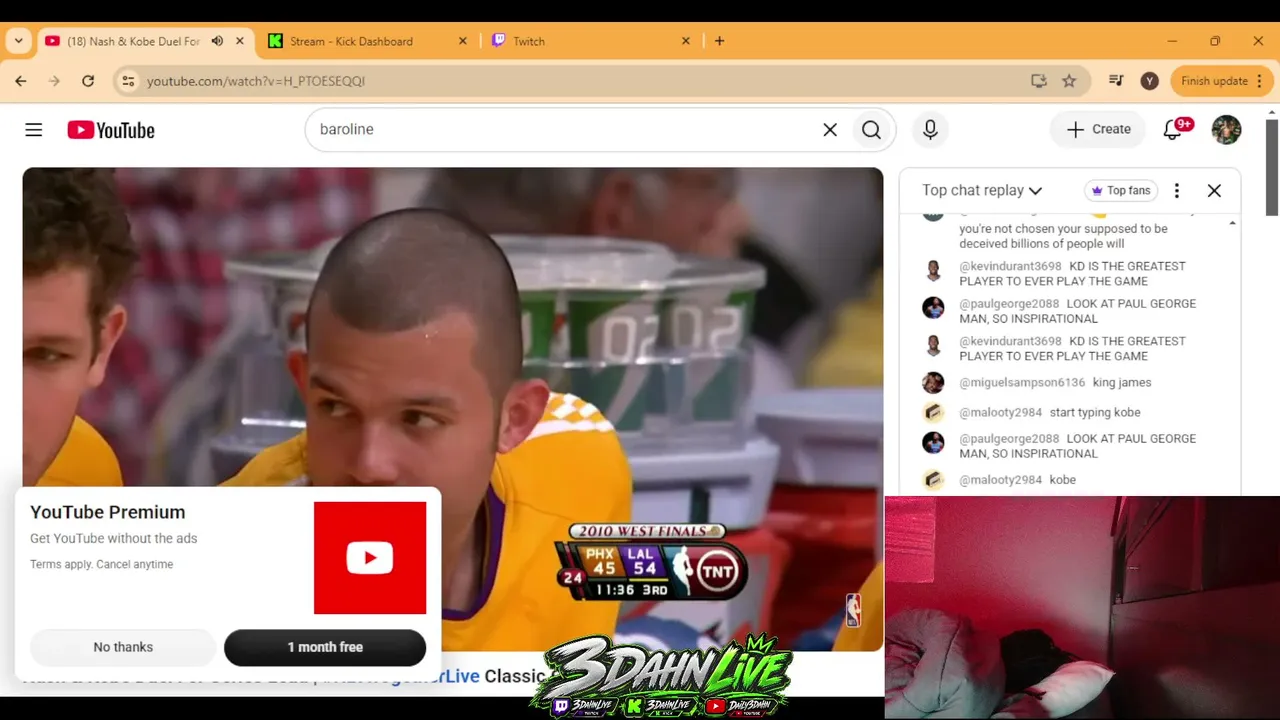This screenshot has width=1280, height=720.
Task: Restore down the Chrome window
Action: pos(1215,41)
